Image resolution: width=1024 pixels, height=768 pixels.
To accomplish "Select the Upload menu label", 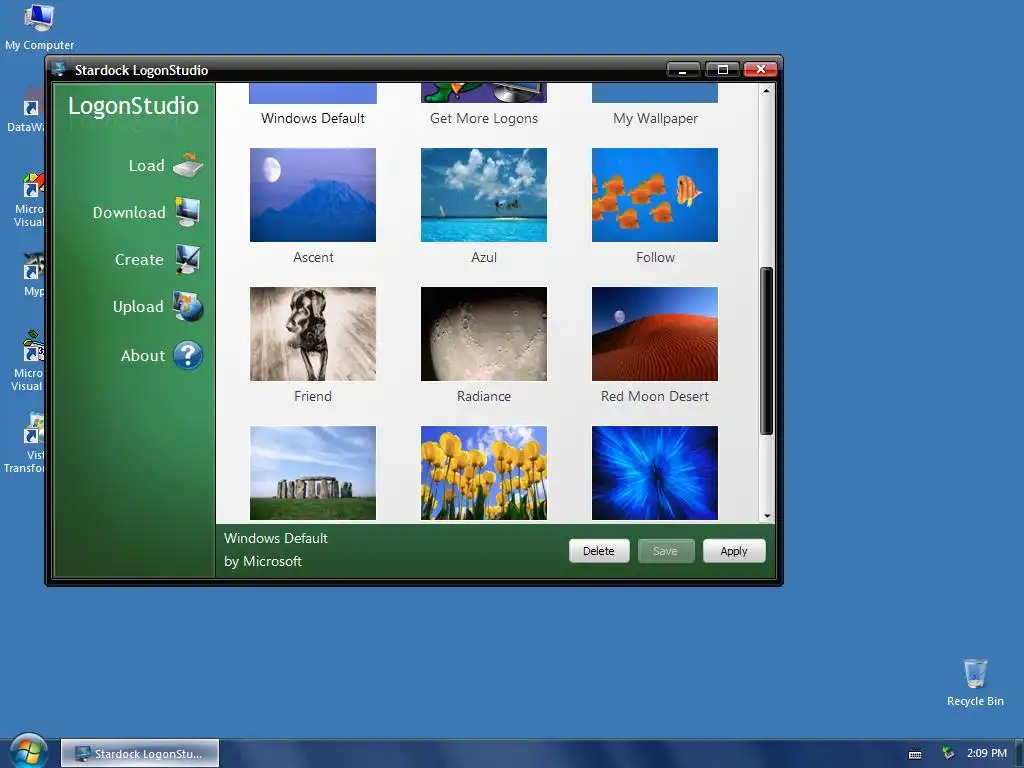I will click(x=138, y=307).
